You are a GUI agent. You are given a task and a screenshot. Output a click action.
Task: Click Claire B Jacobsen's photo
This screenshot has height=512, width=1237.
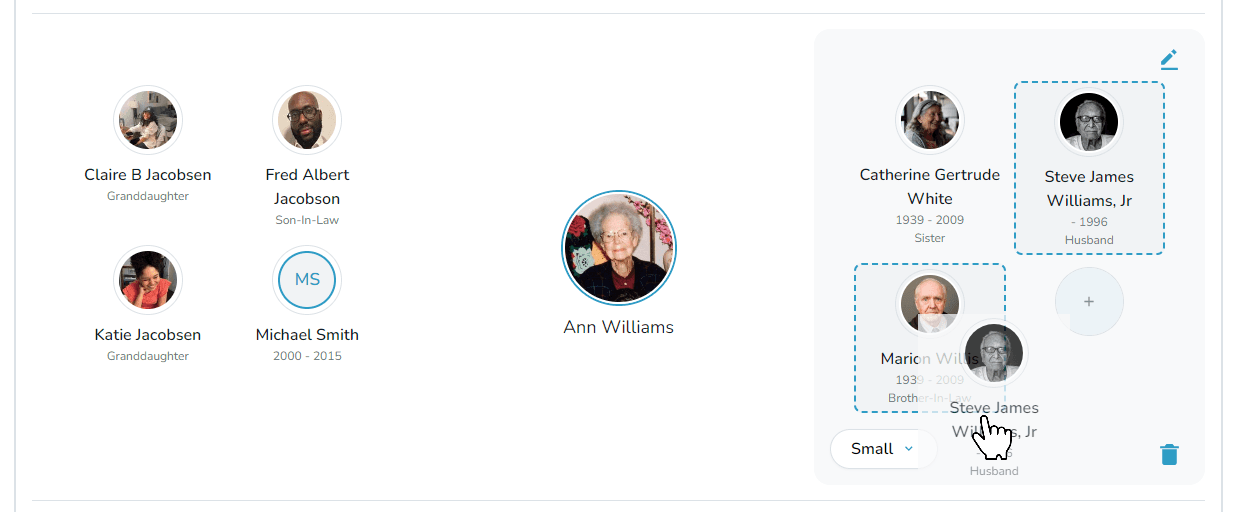click(x=148, y=120)
